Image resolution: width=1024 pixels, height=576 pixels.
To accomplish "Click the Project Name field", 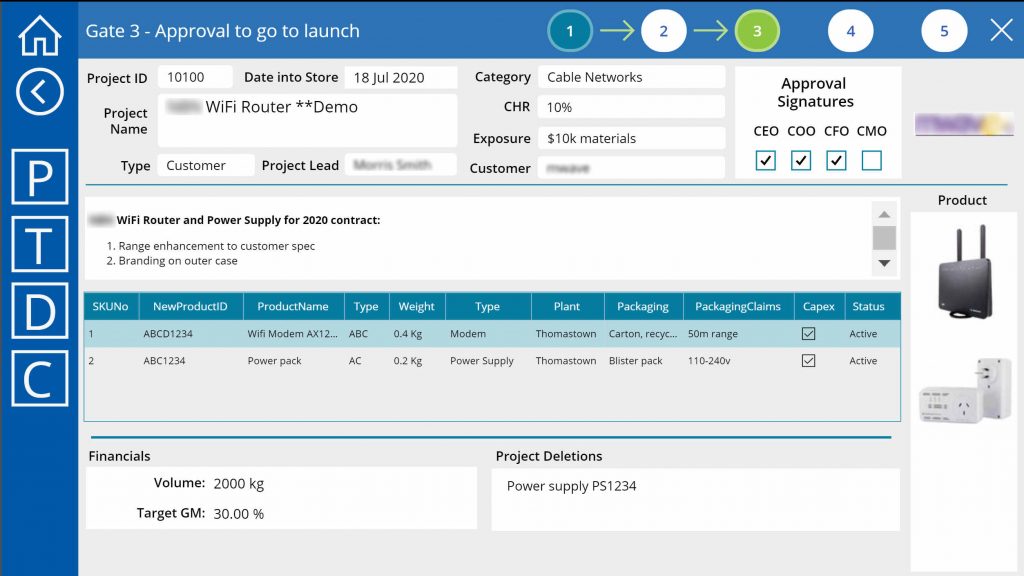I will point(308,121).
